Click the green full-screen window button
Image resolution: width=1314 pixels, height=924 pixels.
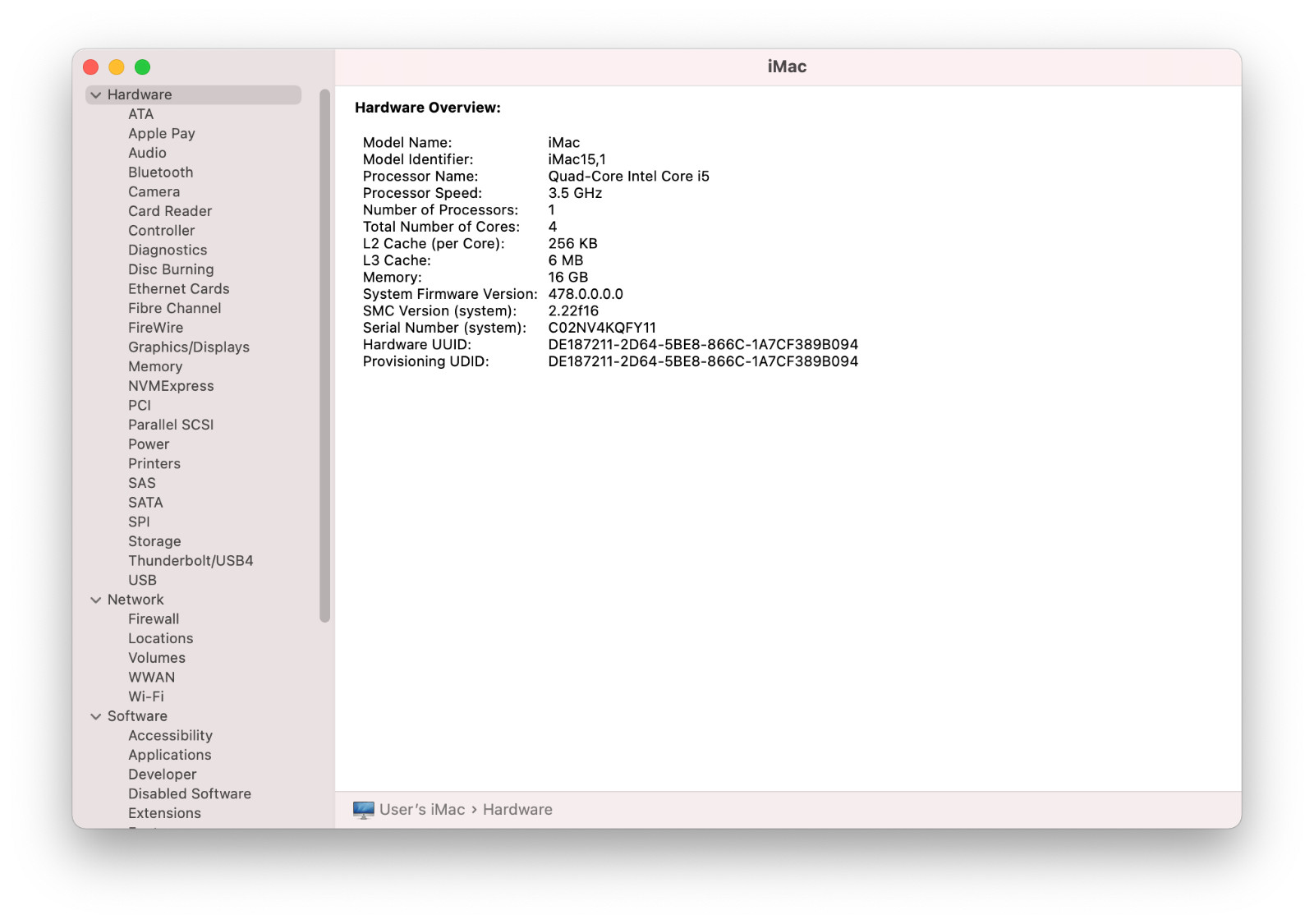coord(142,67)
